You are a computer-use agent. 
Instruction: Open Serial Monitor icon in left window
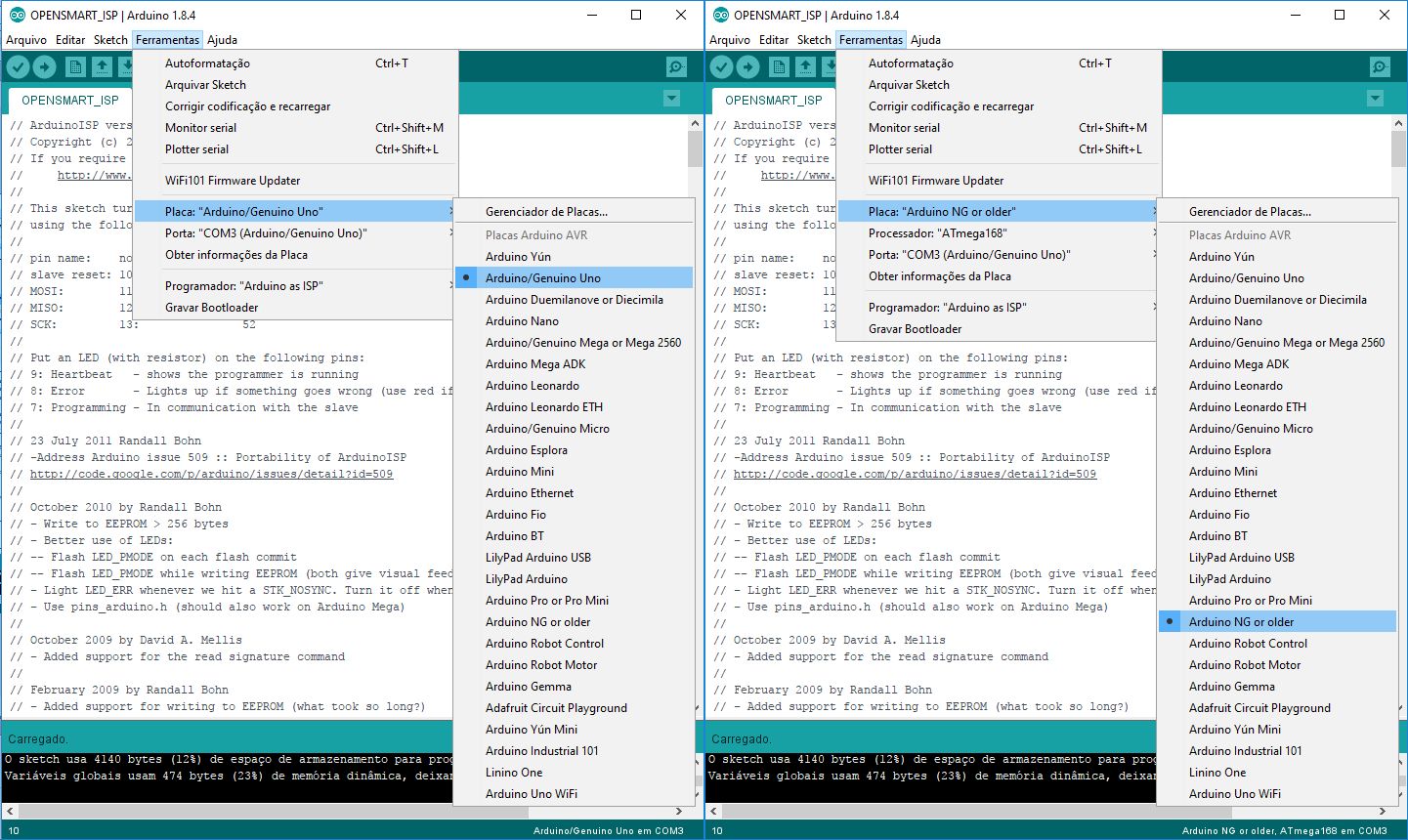pos(676,66)
